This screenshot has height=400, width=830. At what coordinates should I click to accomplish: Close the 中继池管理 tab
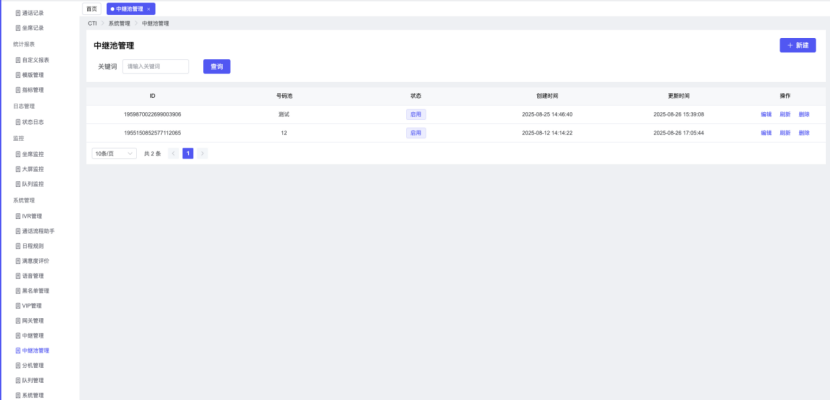click(149, 9)
